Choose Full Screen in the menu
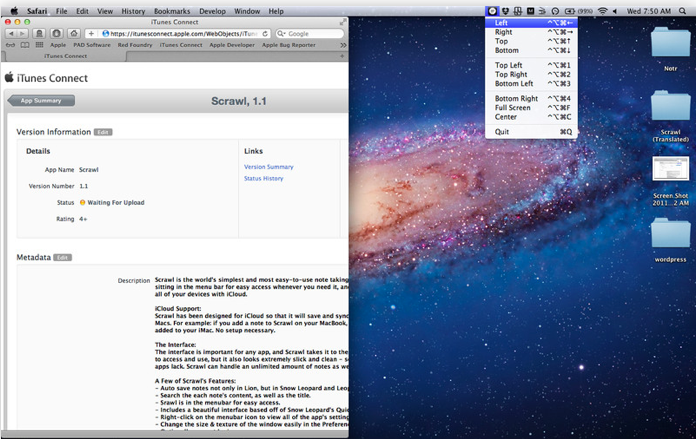This screenshot has width=696, height=439. tap(531, 108)
